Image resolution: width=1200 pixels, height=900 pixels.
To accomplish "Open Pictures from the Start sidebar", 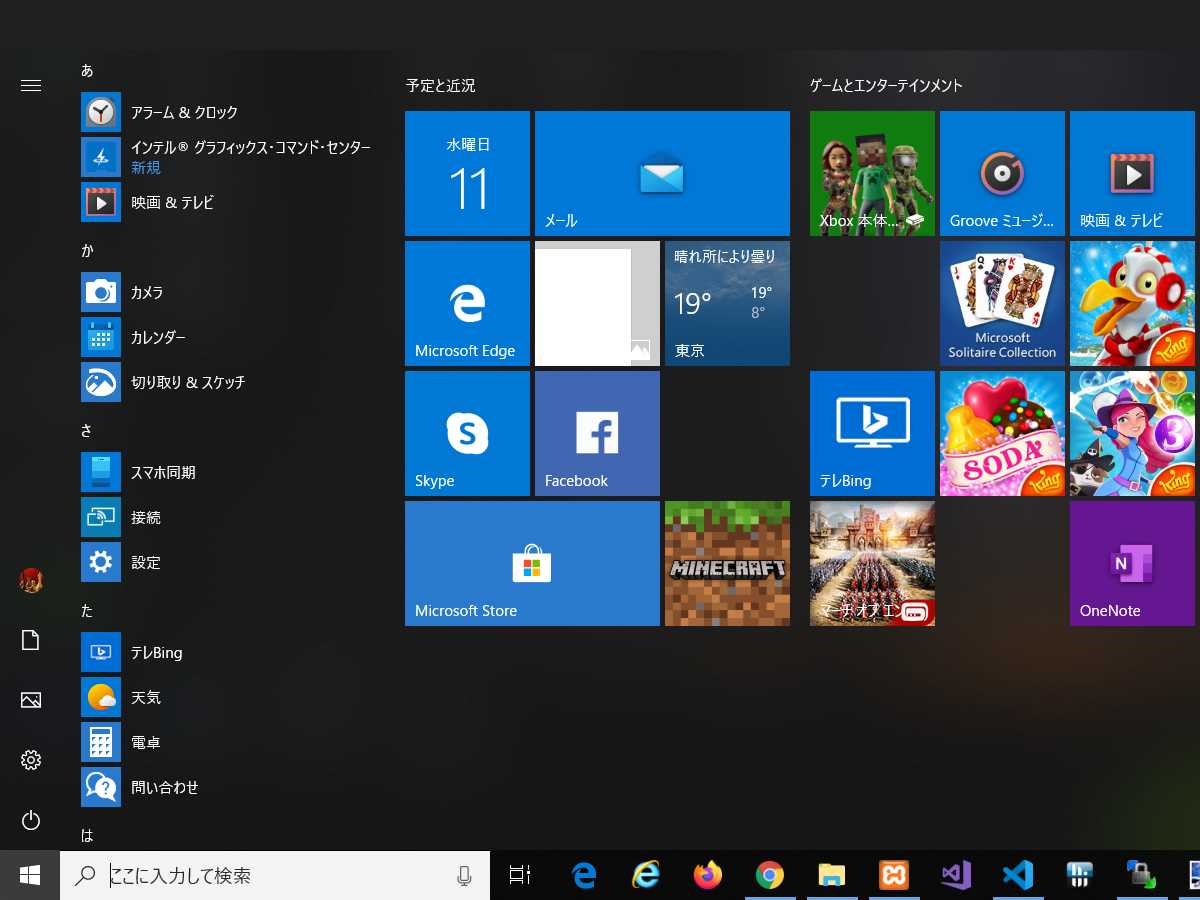I will 31,700.
